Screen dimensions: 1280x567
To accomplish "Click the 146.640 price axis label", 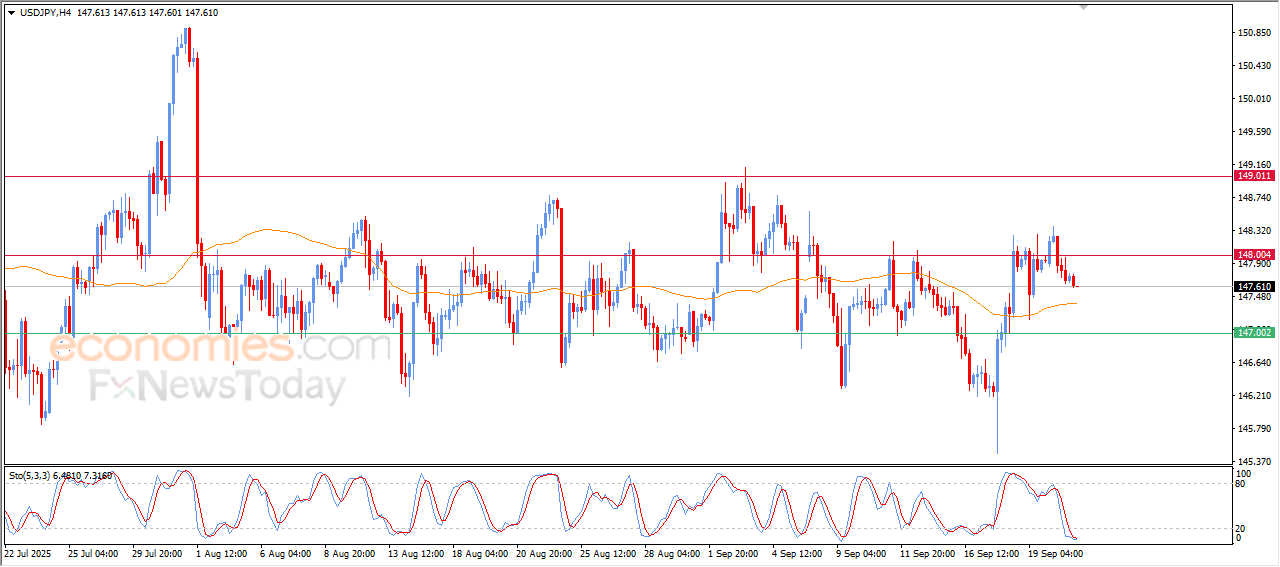I will click(x=1254, y=363).
